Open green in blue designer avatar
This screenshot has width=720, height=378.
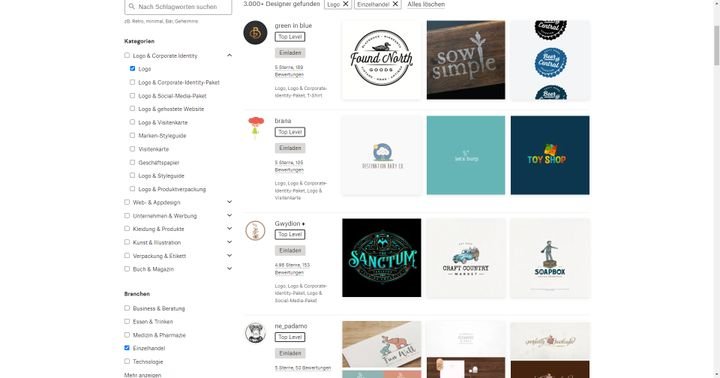[x=255, y=33]
